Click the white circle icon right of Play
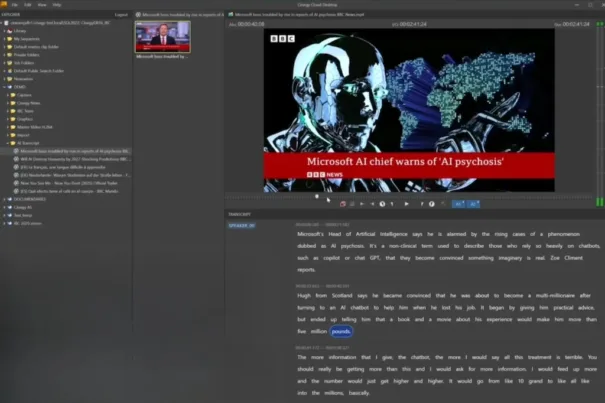 432,204
